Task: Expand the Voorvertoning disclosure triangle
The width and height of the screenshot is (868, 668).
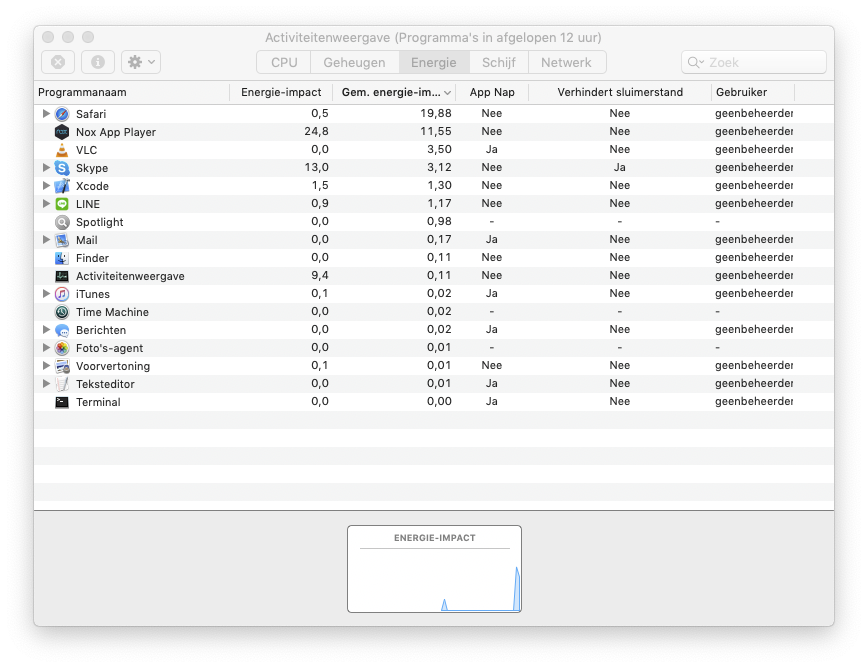Action: tap(46, 365)
